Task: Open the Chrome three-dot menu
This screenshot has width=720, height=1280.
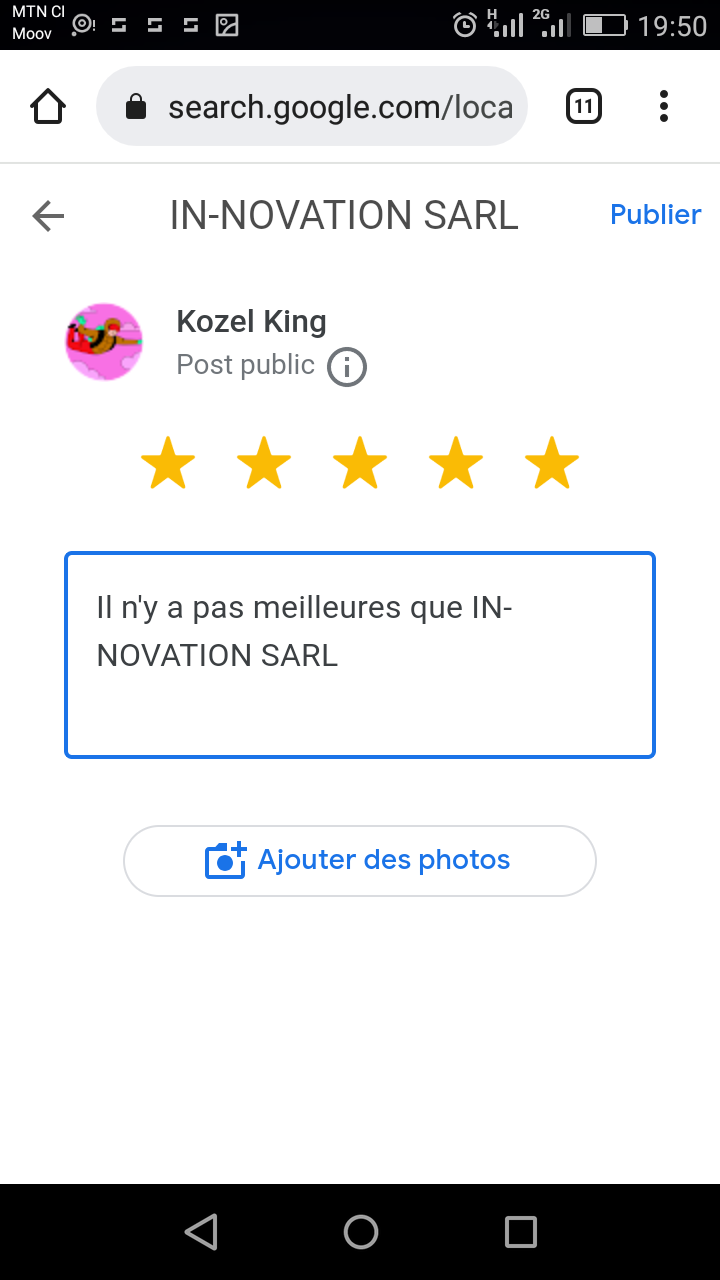Action: [664, 106]
